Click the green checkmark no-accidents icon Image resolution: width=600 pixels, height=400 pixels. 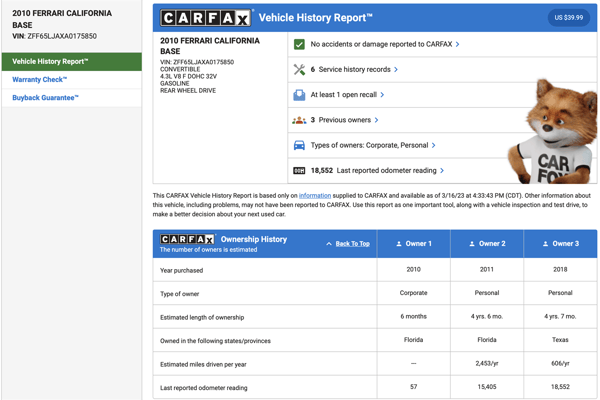pos(299,44)
